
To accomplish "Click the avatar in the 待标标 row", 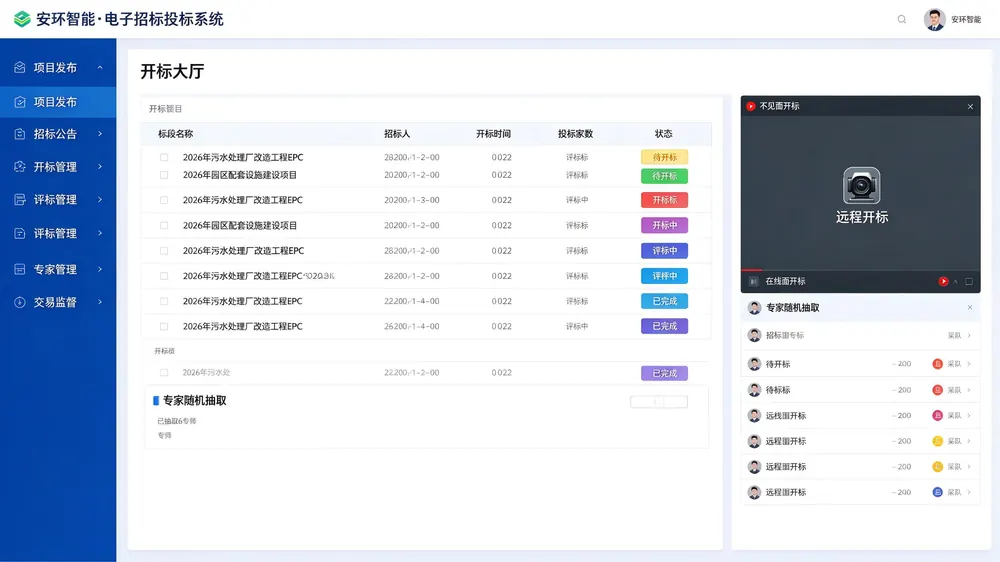I will click(x=754, y=390).
